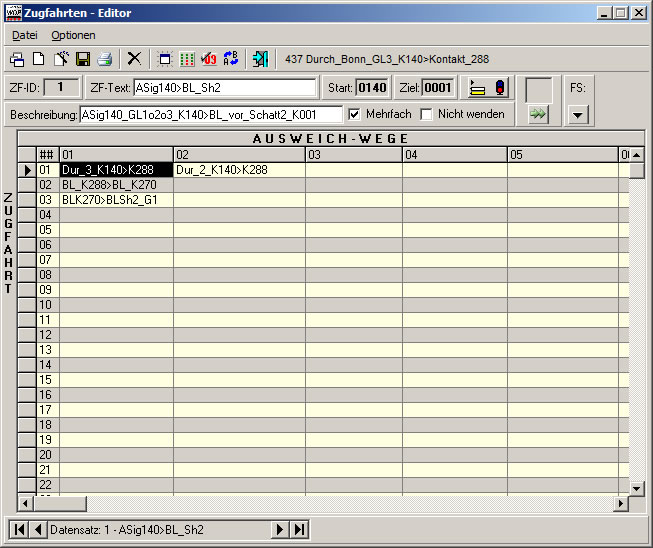Viewport: 653px width, 548px height.
Task: Click the grid's scroll-down arrow
Action: (x=636, y=488)
